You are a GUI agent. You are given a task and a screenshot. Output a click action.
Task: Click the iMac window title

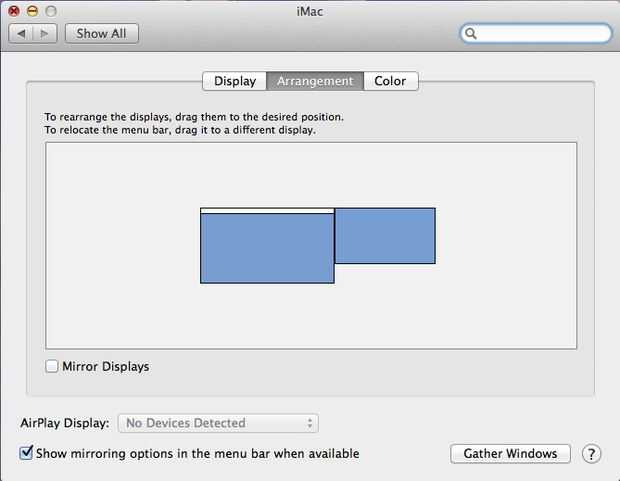click(x=310, y=10)
